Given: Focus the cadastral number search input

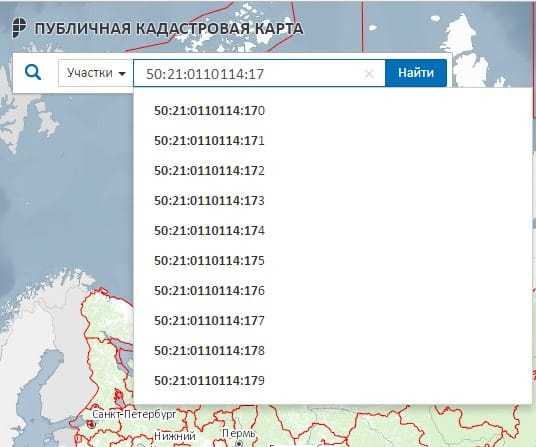Looking at the screenshot, I should (259, 73).
